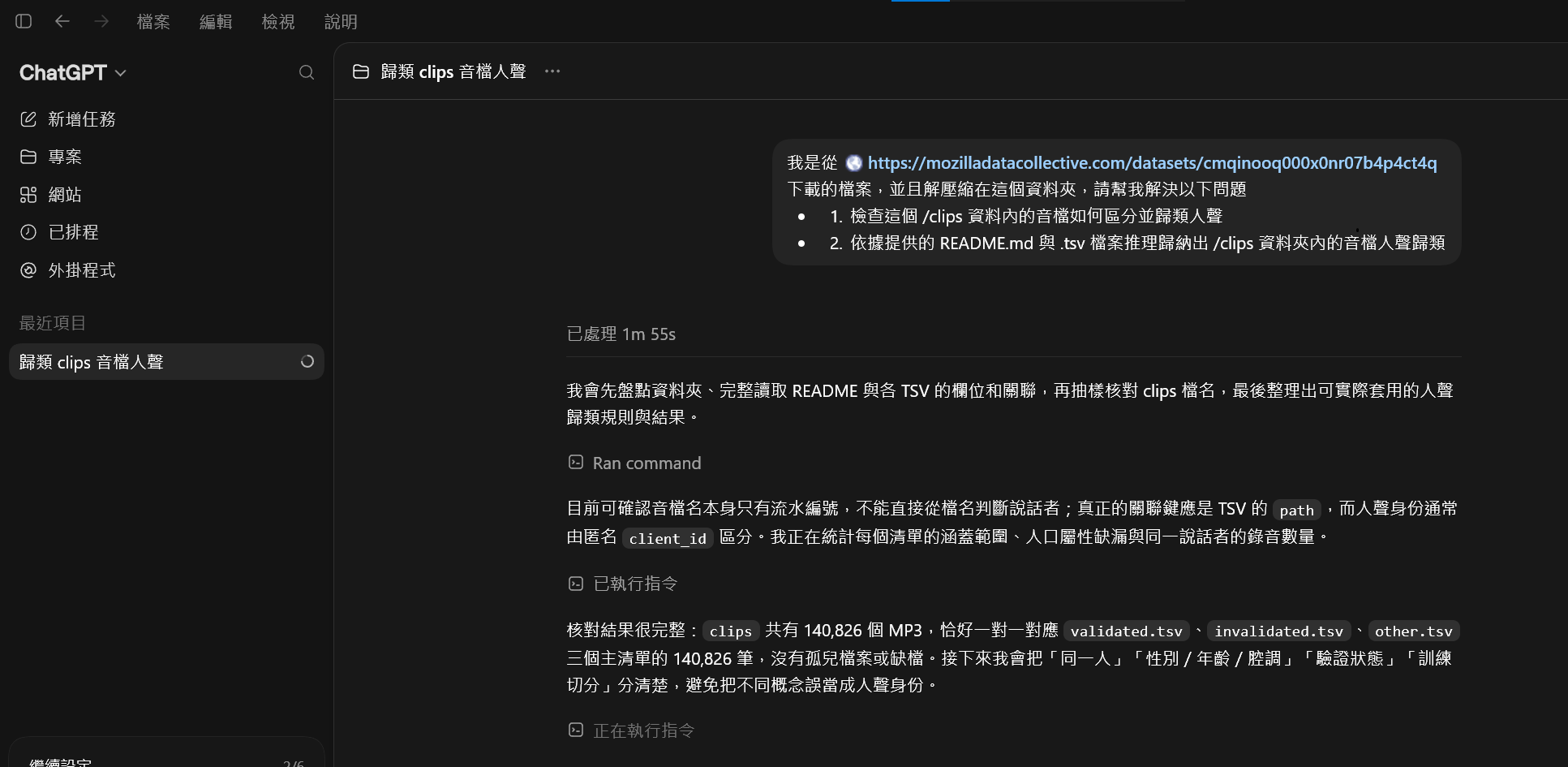Expand 已處理 1m 55s details
The width and height of the screenshot is (1568, 767).
pyautogui.click(x=621, y=334)
